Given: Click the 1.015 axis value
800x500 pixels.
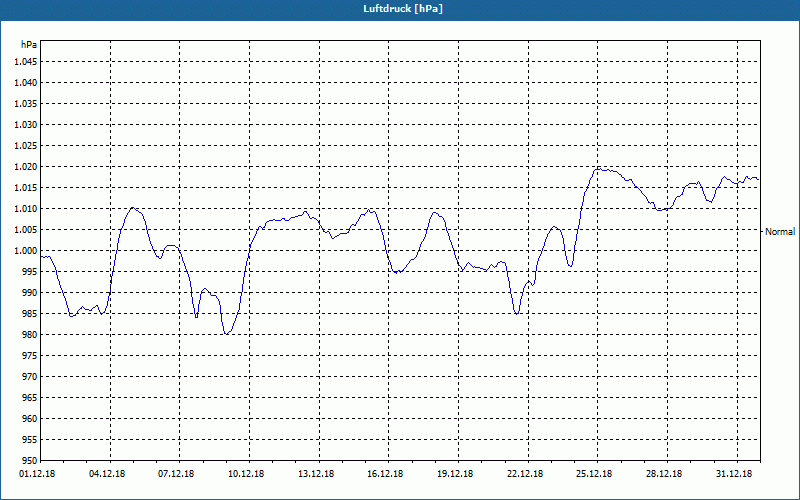Looking at the screenshot, I should point(26,188).
